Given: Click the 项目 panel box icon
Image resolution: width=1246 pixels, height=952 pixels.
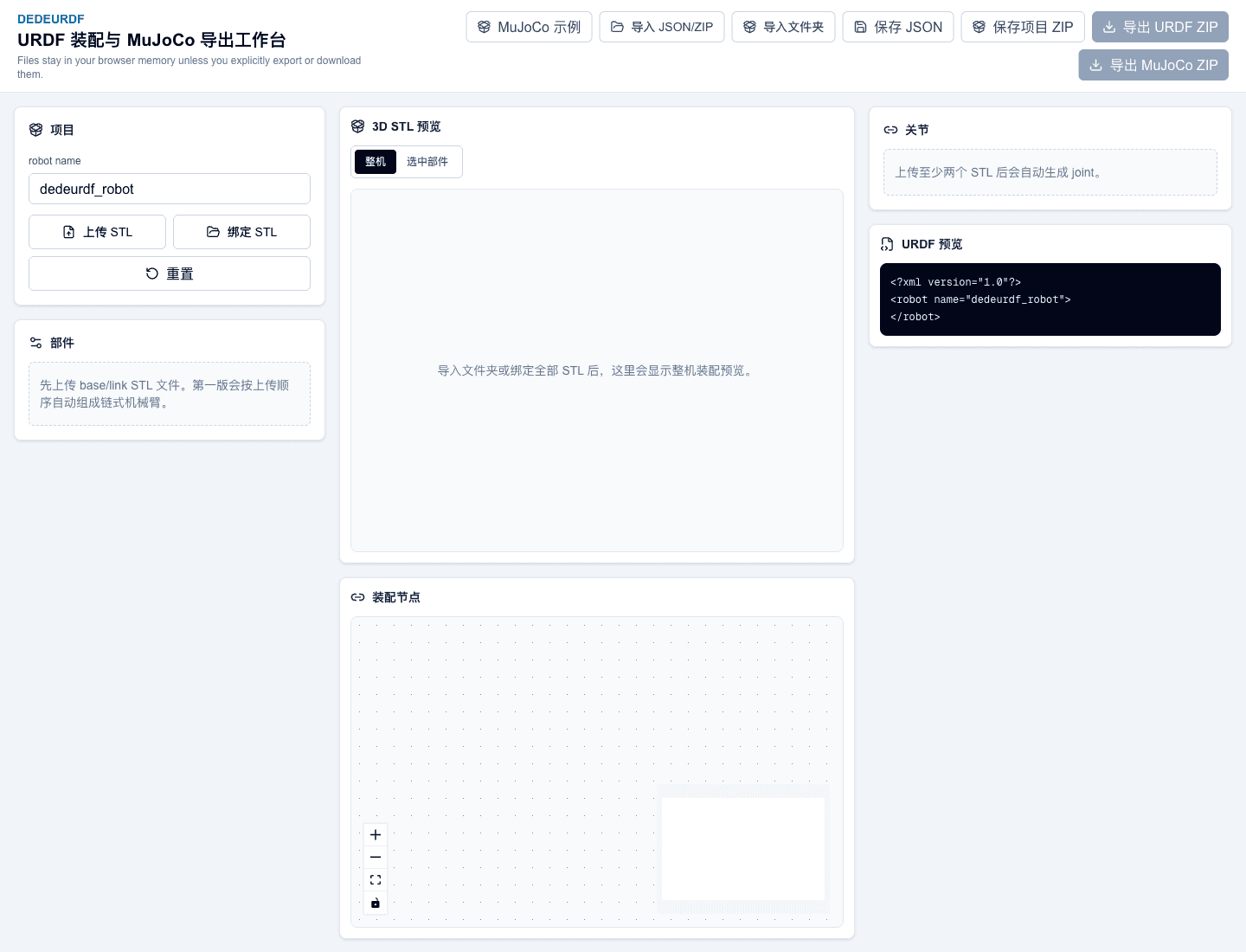Looking at the screenshot, I should coord(35,130).
